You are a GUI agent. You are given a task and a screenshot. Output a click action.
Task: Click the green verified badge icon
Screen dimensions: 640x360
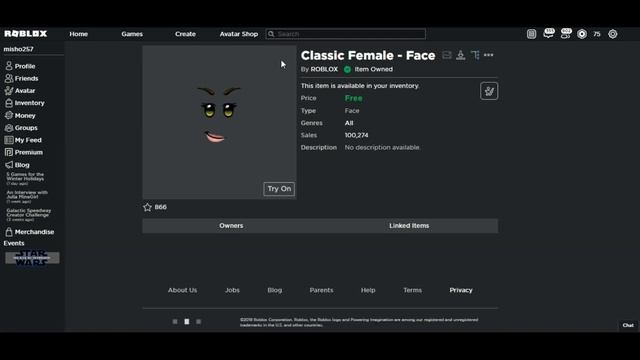point(347,69)
